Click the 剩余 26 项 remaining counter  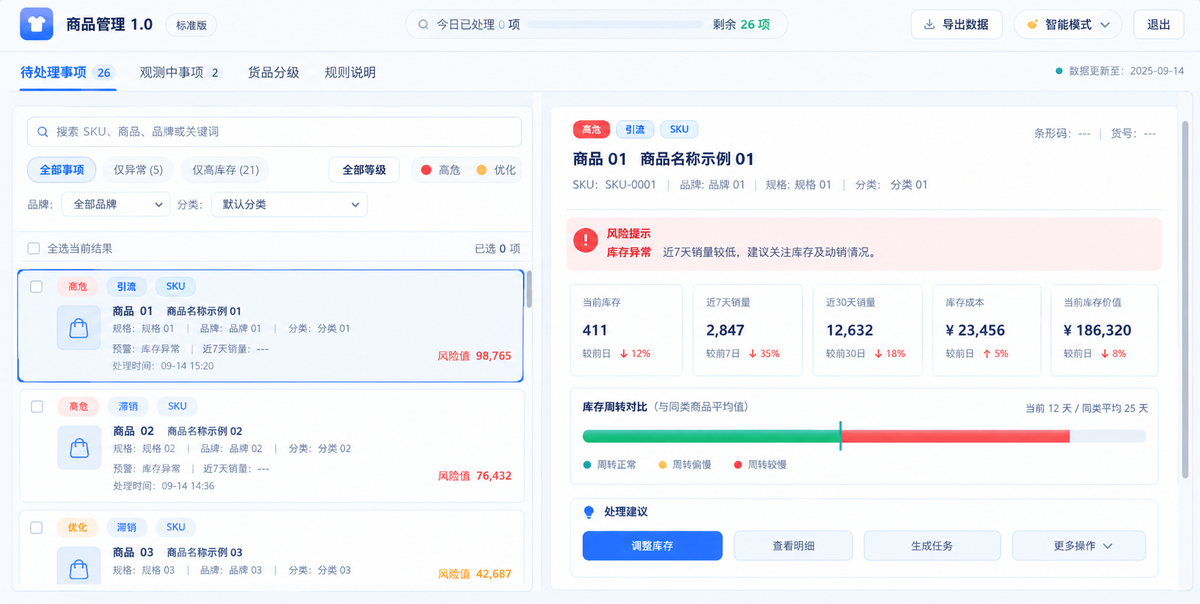tap(741, 25)
